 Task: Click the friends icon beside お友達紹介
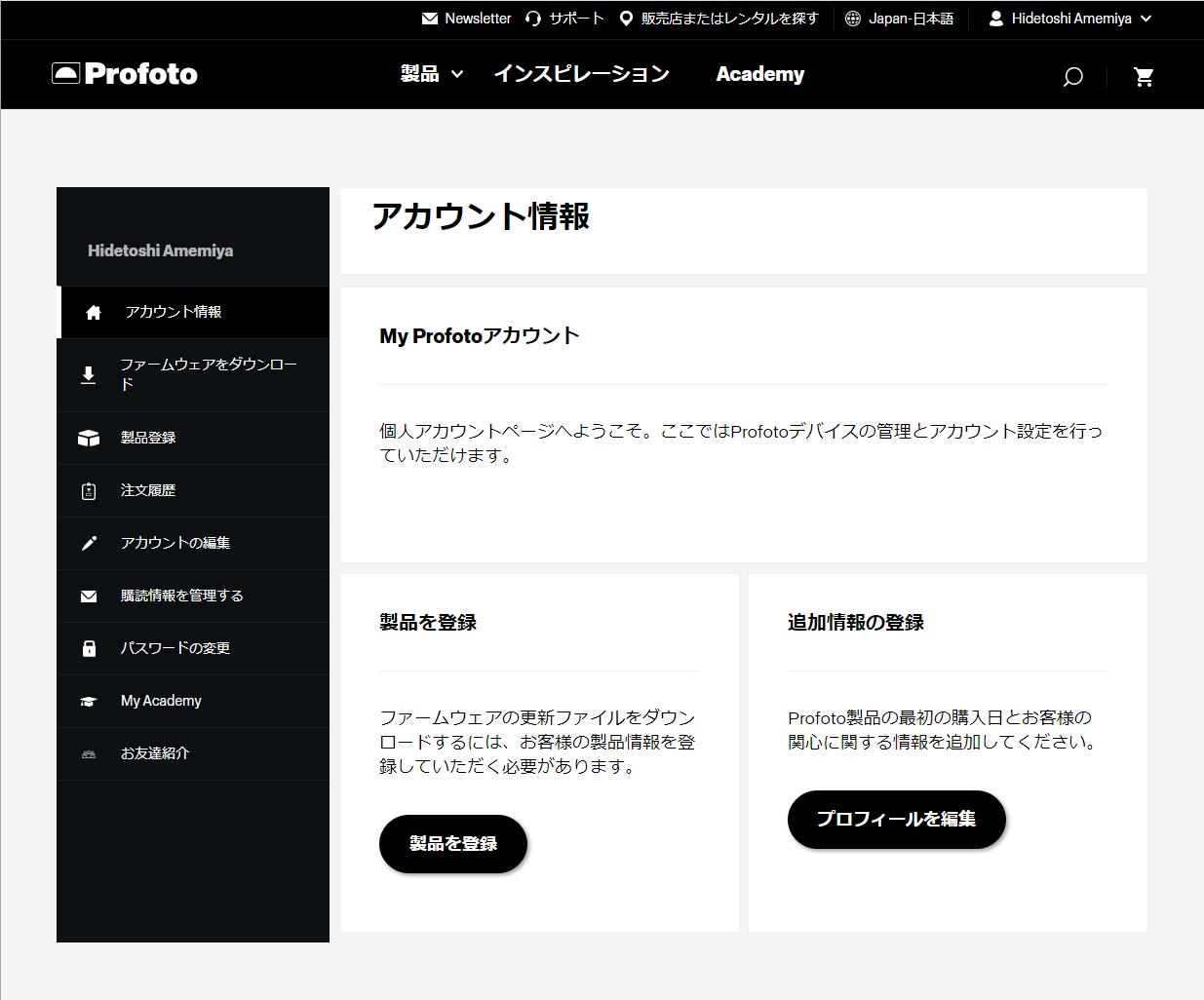[x=89, y=754]
